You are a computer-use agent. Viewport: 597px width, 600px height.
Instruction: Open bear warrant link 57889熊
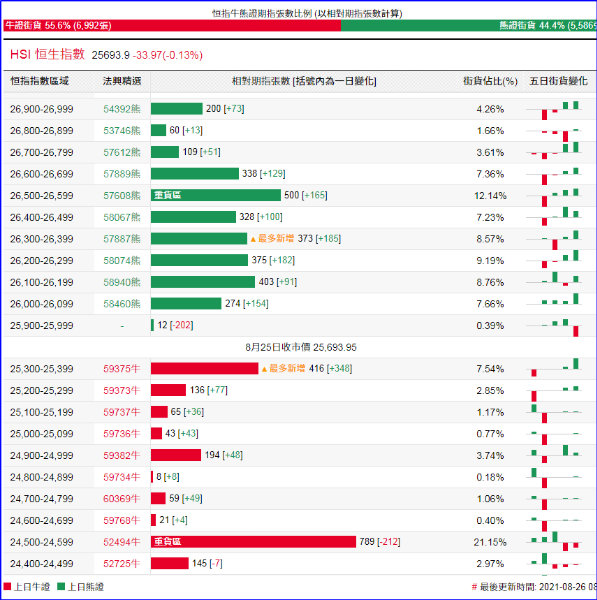(122, 174)
